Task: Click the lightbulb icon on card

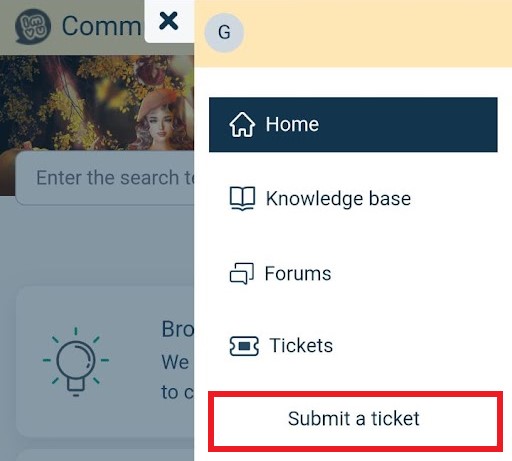Action: pos(76,362)
